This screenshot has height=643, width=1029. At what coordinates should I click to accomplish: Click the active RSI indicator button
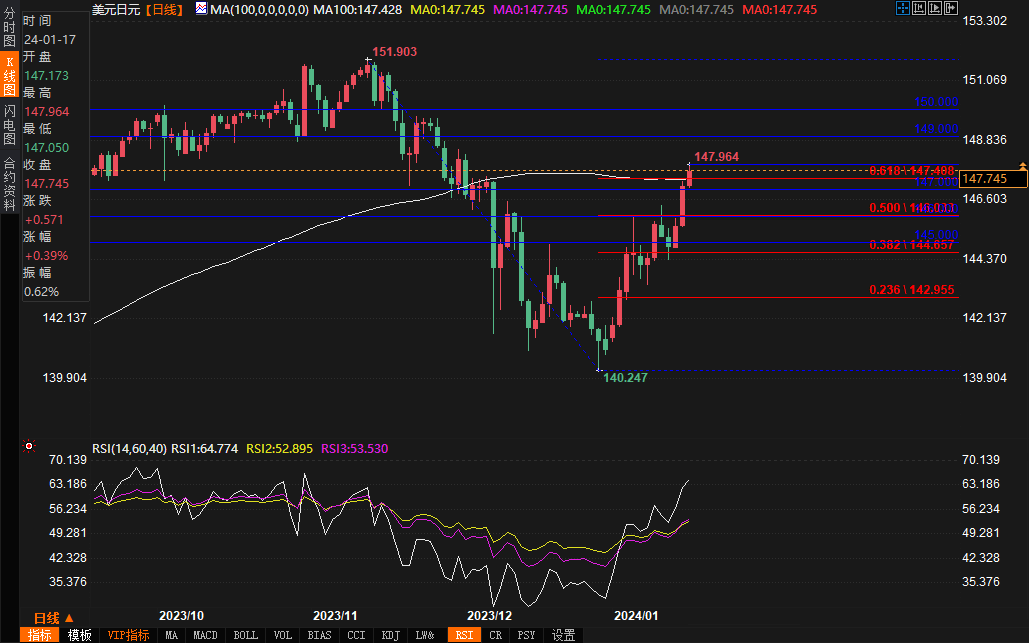[464, 634]
